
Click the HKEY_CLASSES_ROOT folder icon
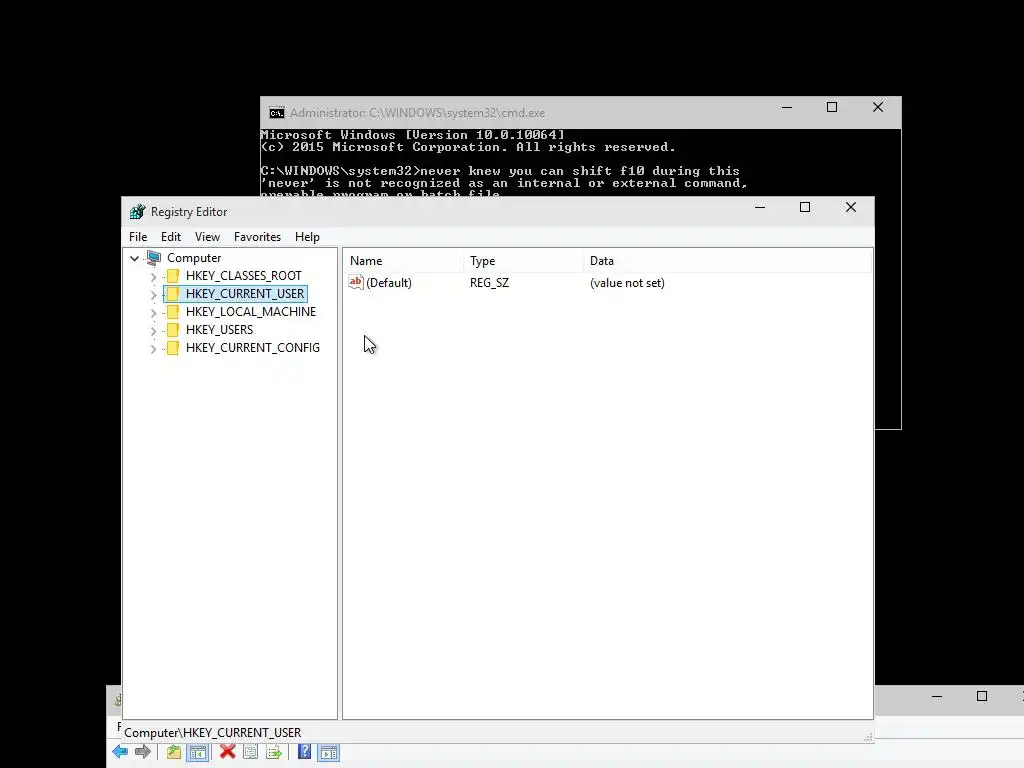click(172, 276)
